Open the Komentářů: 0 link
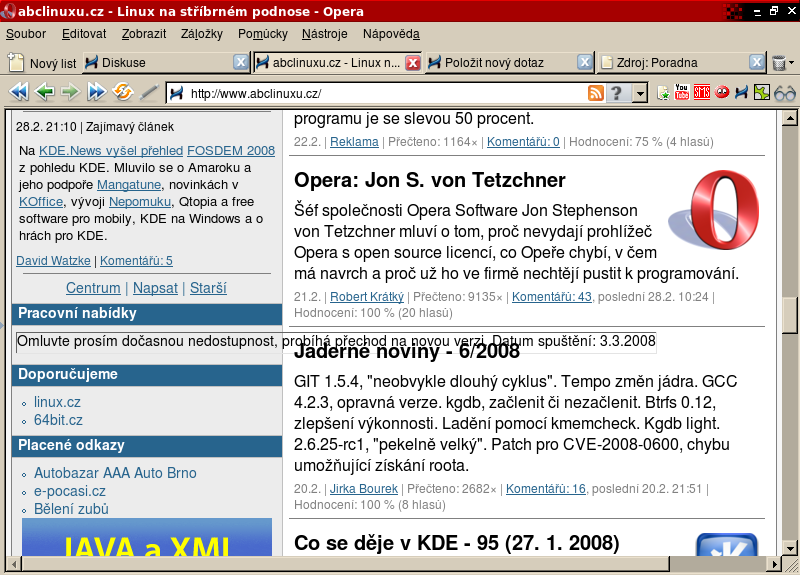This screenshot has height=575, width=800. pos(523,142)
